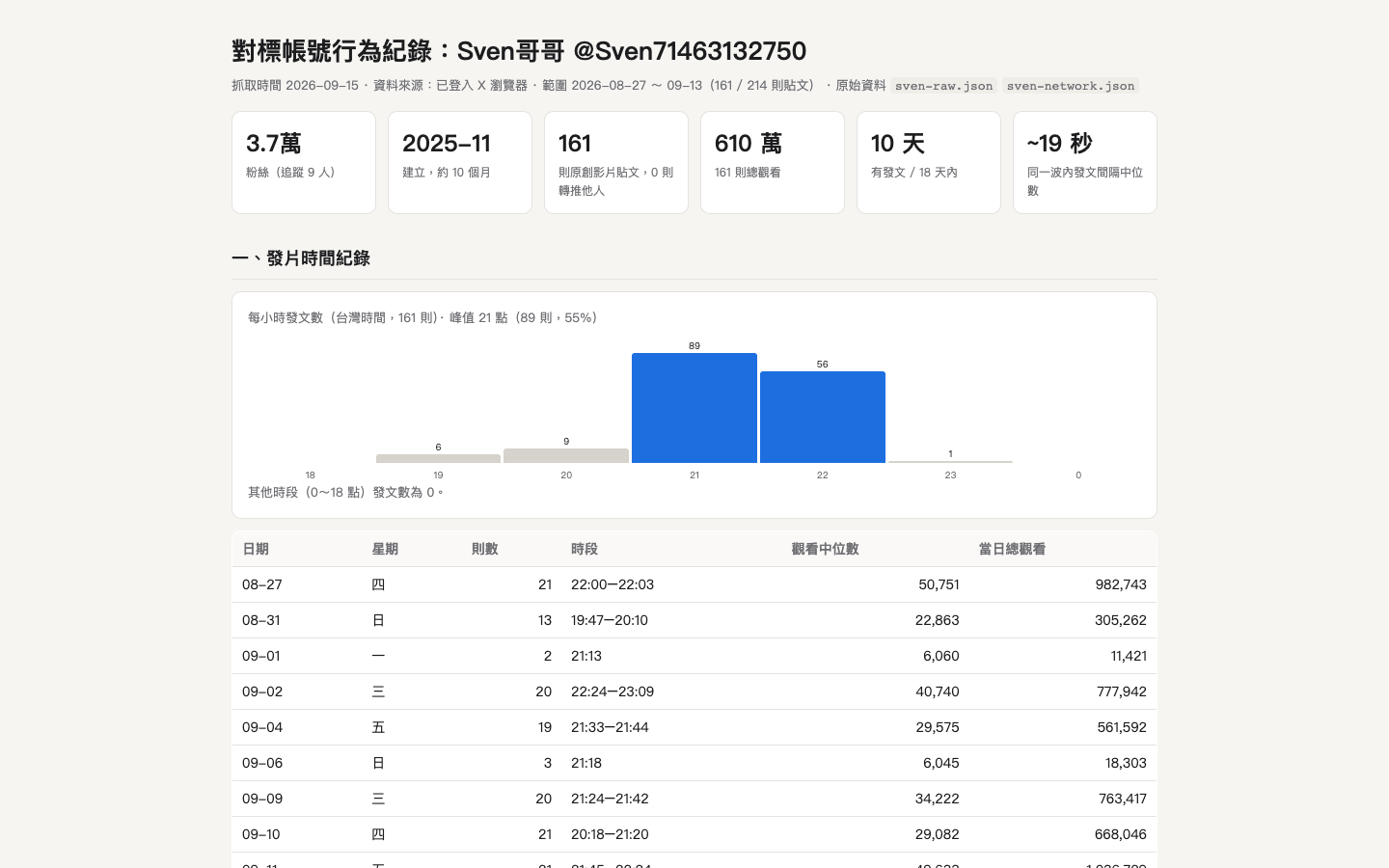The width and height of the screenshot is (1389, 868).
Task: Click the 19 o'clock bar with 6 posts
Action: pos(438,458)
